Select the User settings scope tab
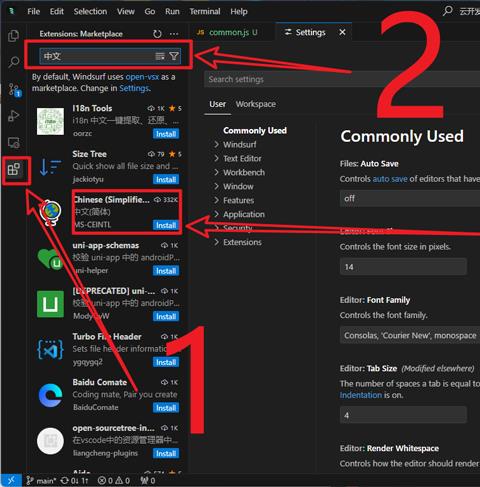 [217, 104]
